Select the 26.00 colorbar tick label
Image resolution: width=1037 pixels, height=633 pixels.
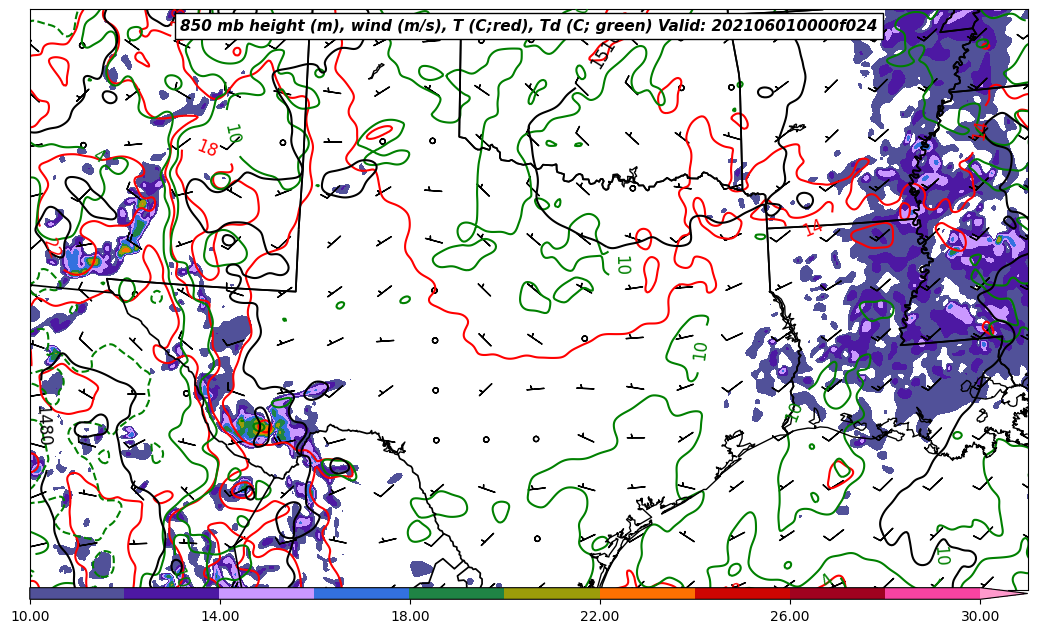coord(790,616)
